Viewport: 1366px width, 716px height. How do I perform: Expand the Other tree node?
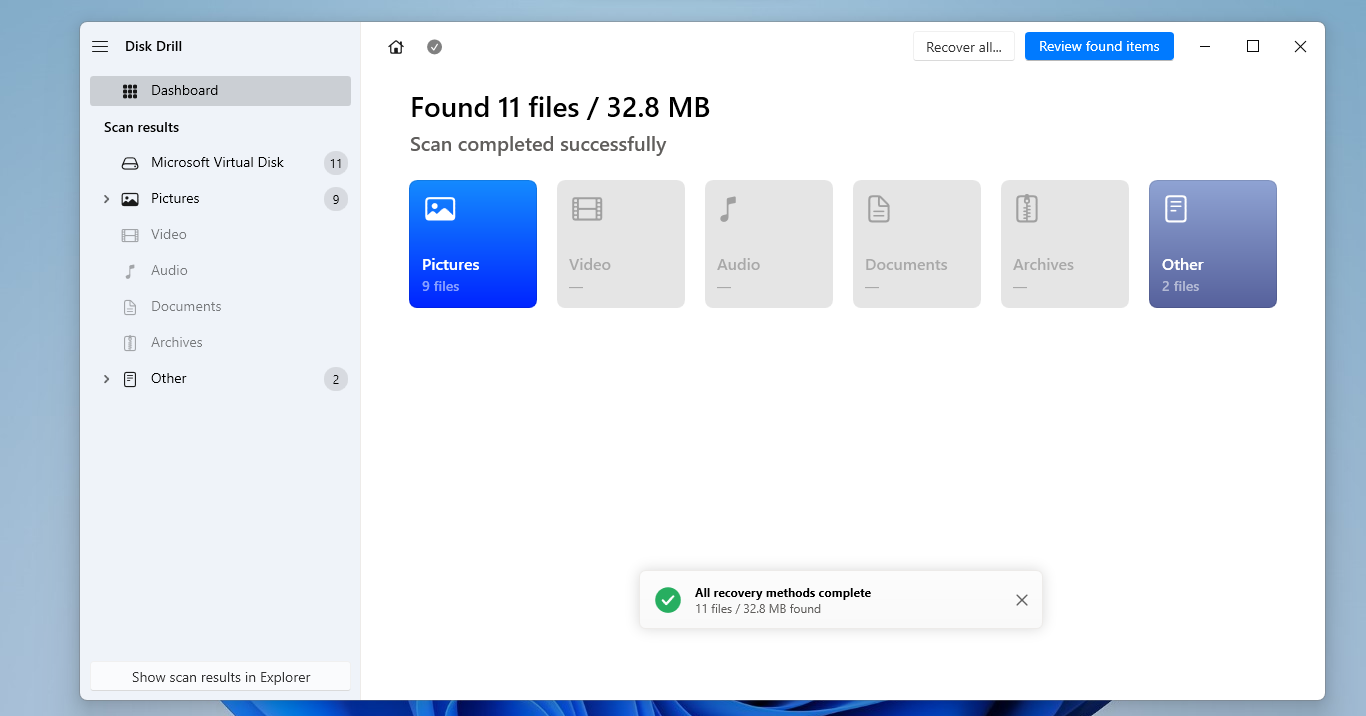click(106, 379)
